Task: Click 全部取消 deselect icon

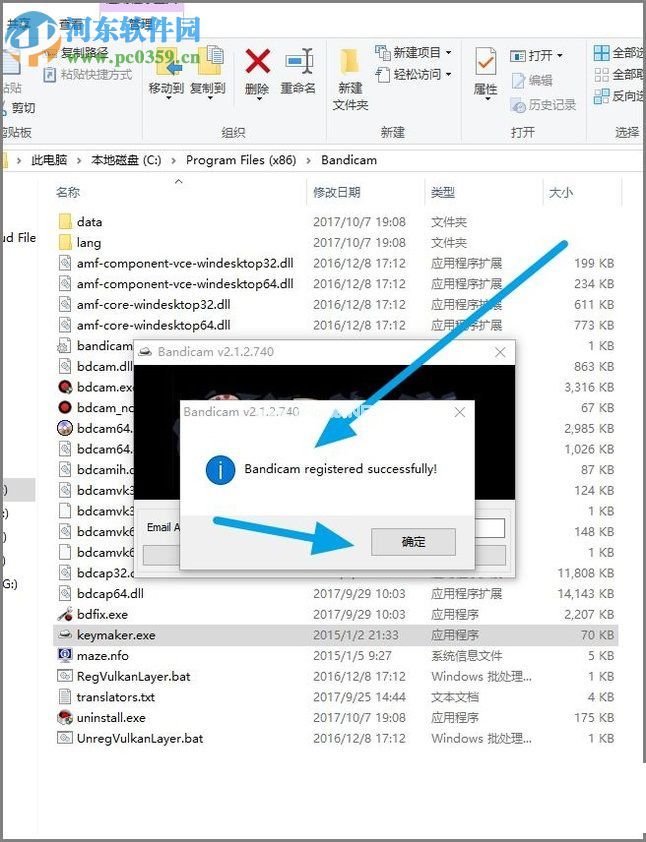Action: click(x=601, y=75)
